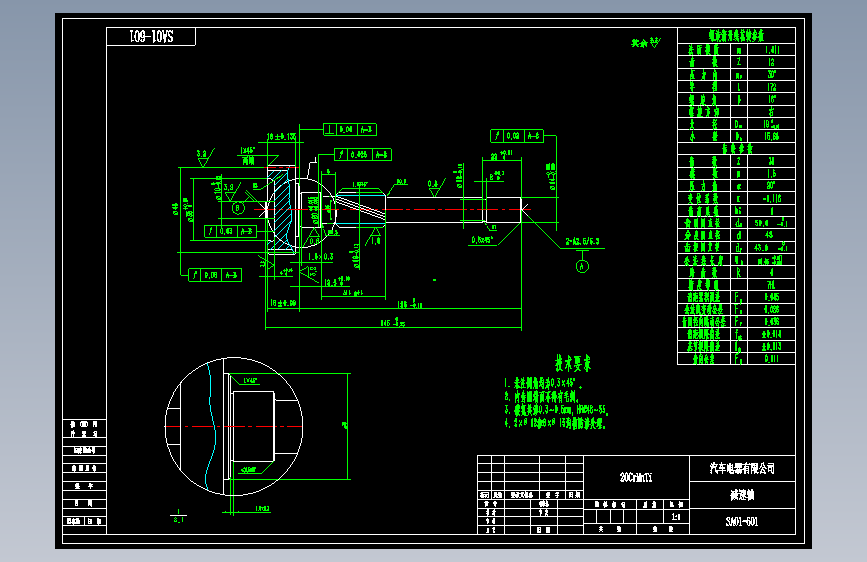Click the 0.8 roughness symbol above the long shaft

click(x=436, y=188)
